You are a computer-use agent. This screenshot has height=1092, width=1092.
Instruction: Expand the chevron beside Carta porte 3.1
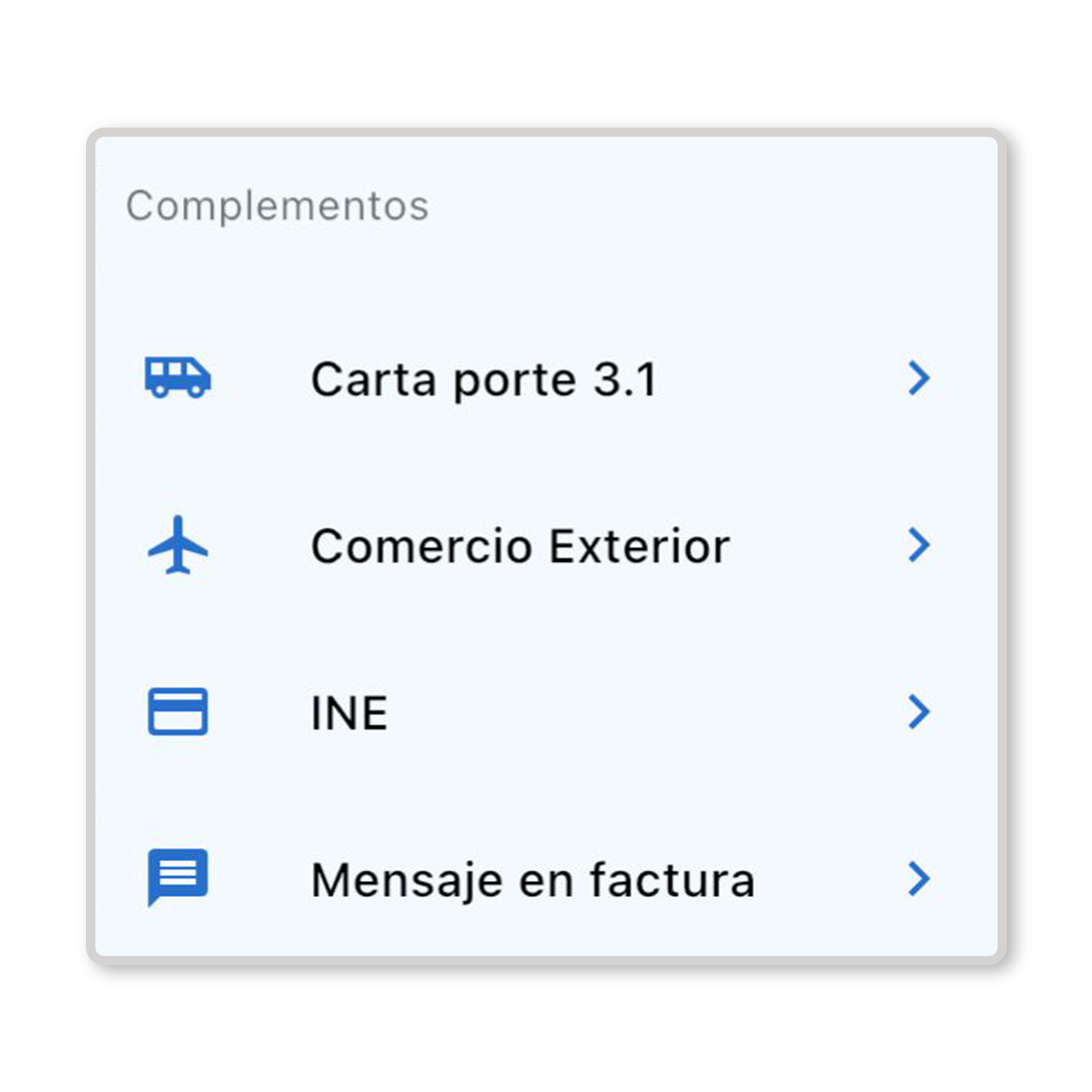click(918, 378)
